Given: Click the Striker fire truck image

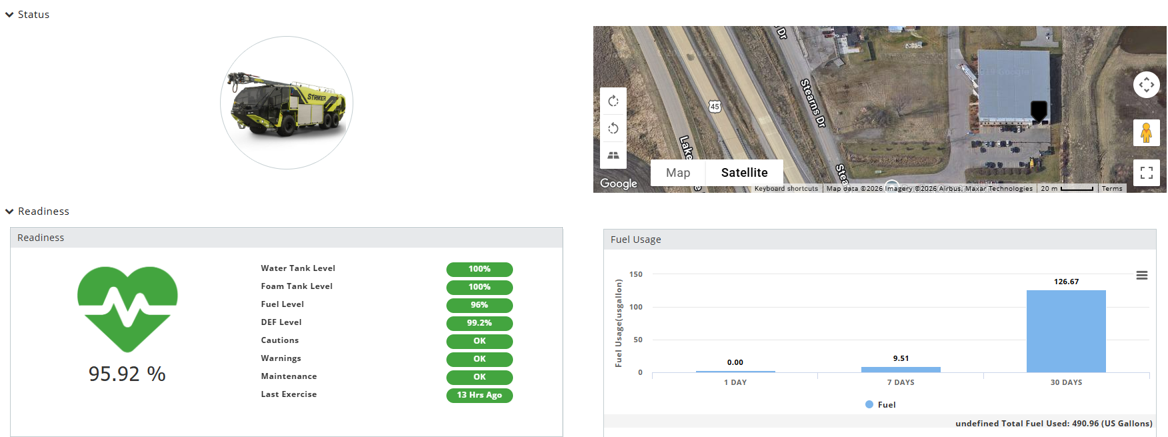Looking at the screenshot, I should coord(287,103).
